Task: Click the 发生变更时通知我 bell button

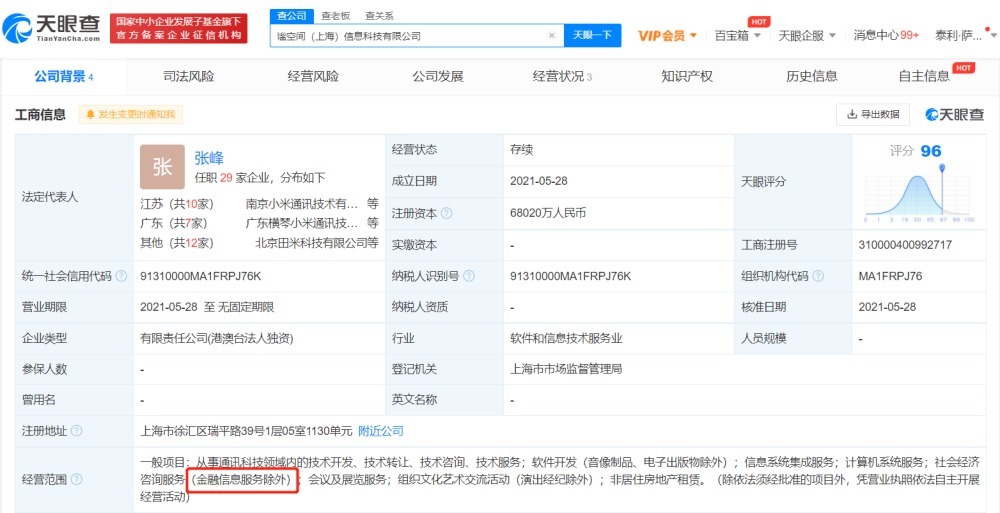Action: click(x=131, y=114)
